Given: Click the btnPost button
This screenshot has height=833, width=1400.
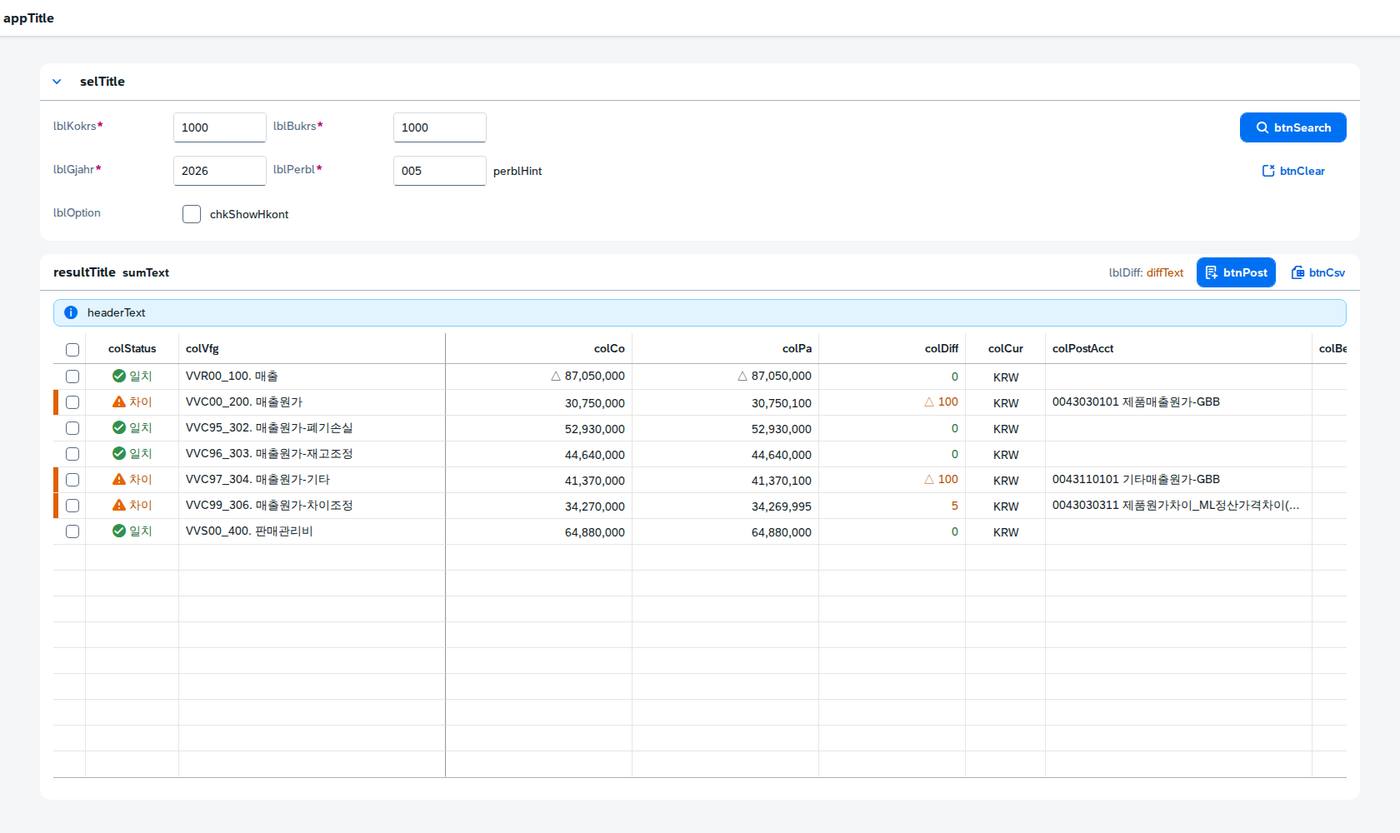Looking at the screenshot, I should pyautogui.click(x=1236, y=272).
